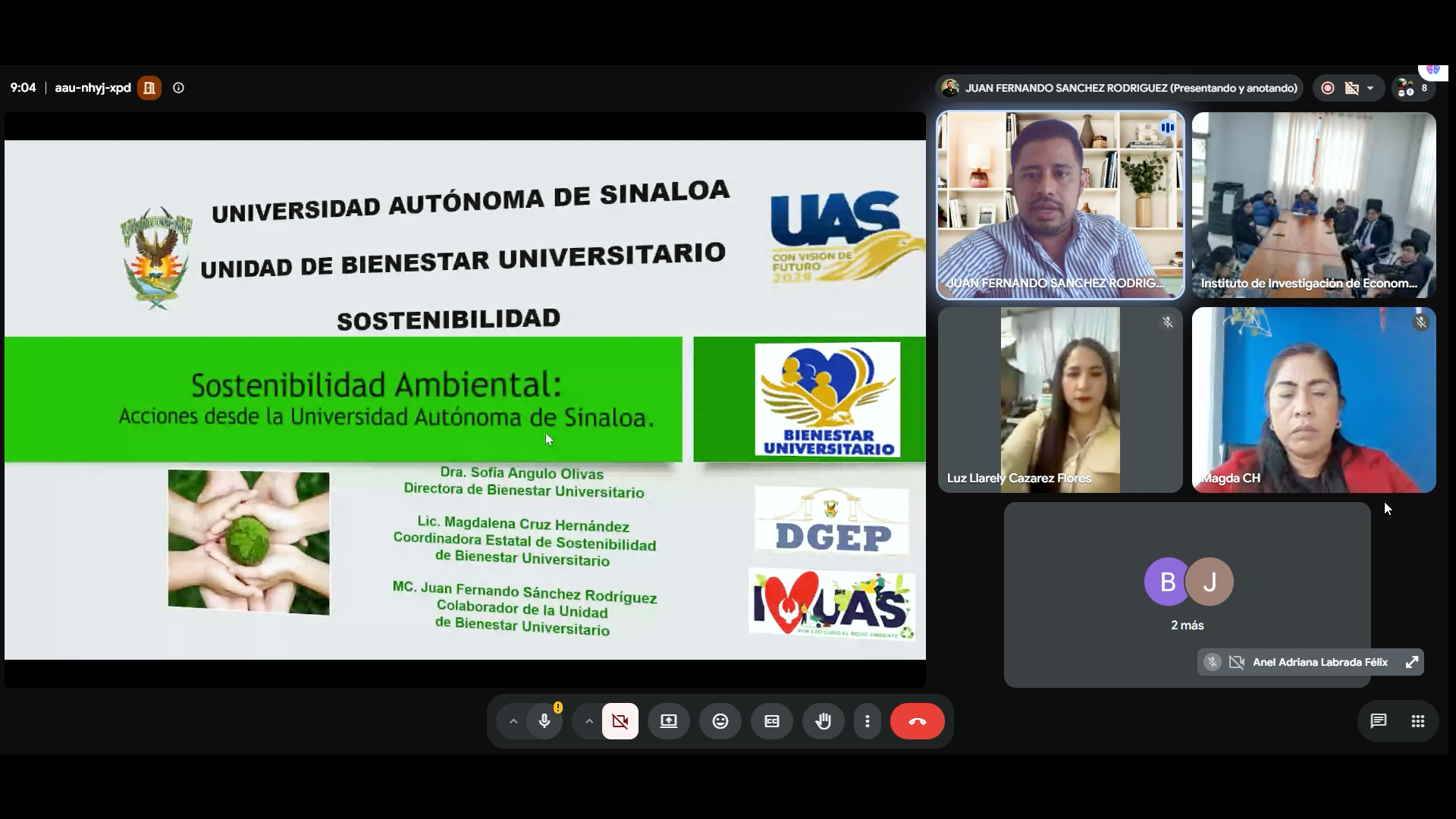Show meeting details info icon
Viewport: 1456px width, 819px height.
tap(179, 88)
